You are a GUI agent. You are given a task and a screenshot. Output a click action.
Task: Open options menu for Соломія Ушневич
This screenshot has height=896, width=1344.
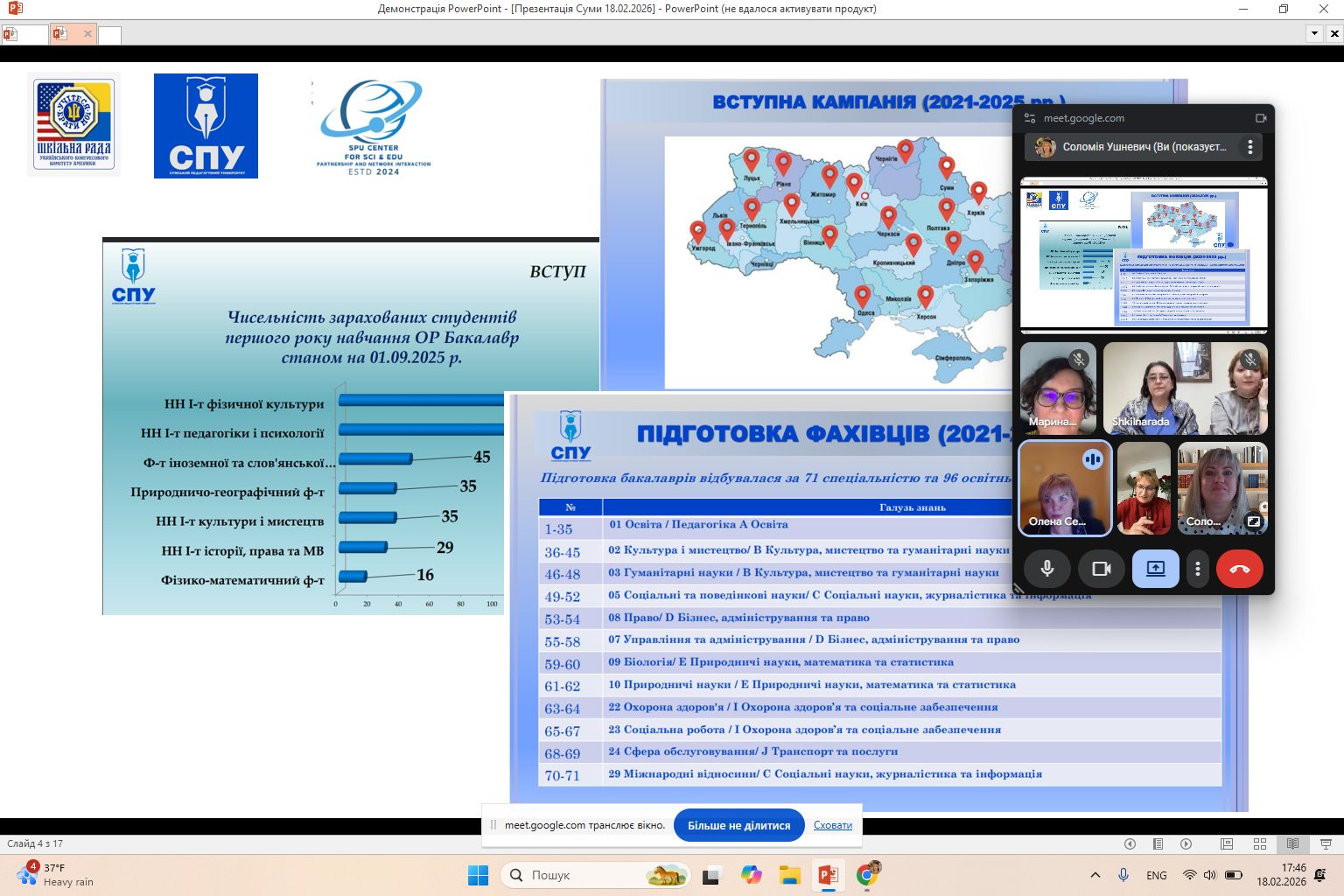click(1249, 147)
